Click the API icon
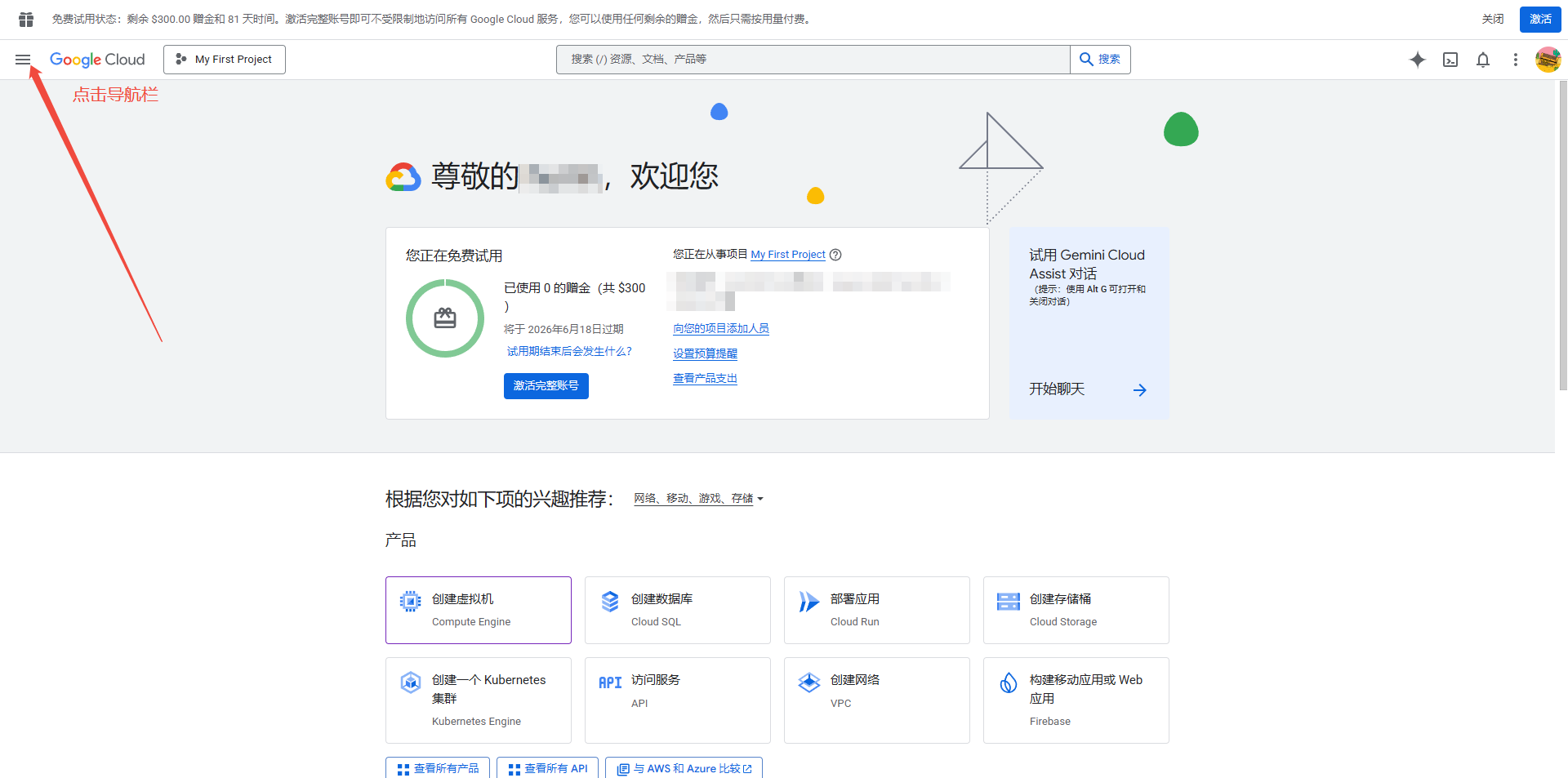 tap(610, 682)
